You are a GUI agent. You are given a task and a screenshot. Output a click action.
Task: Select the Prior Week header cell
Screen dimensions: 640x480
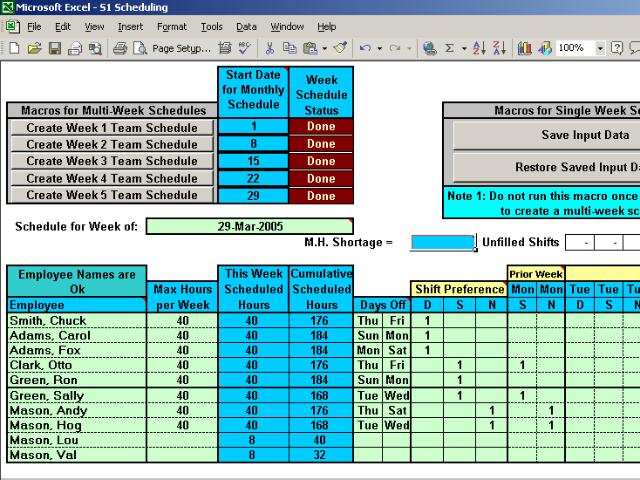click(536, 274)
